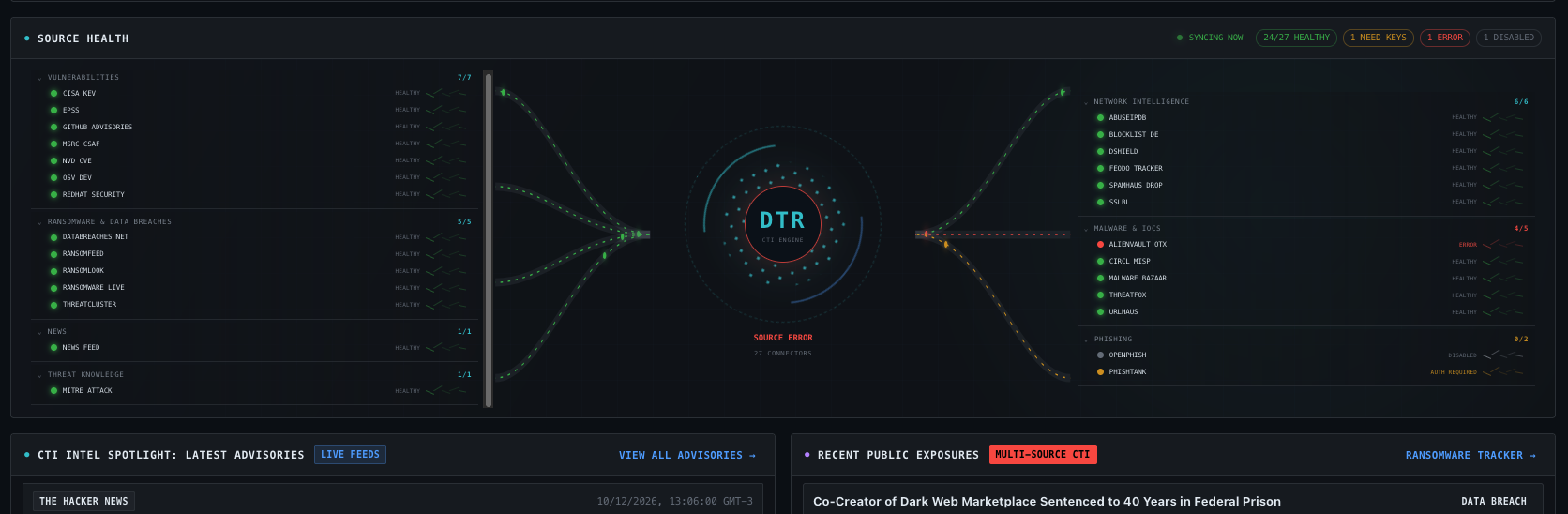
Task: Click the 27 Connectors label
Action: coord(783,354)
